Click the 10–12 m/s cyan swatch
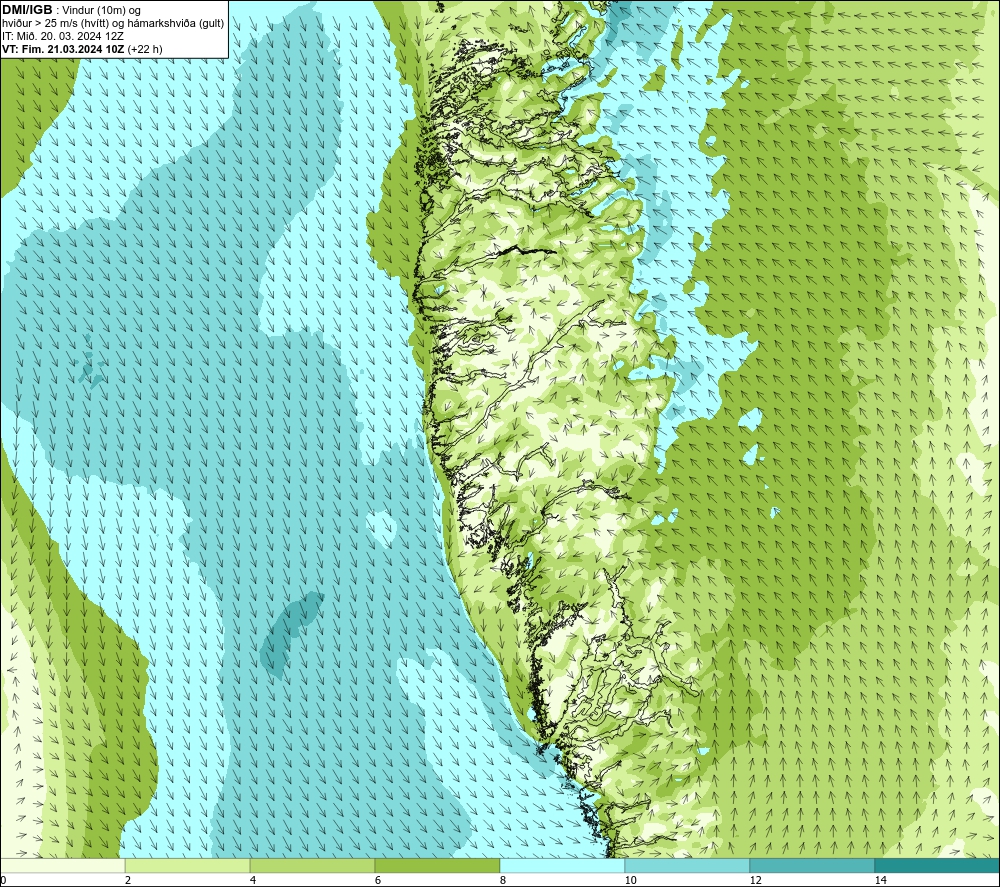 [x=688, y=866]
